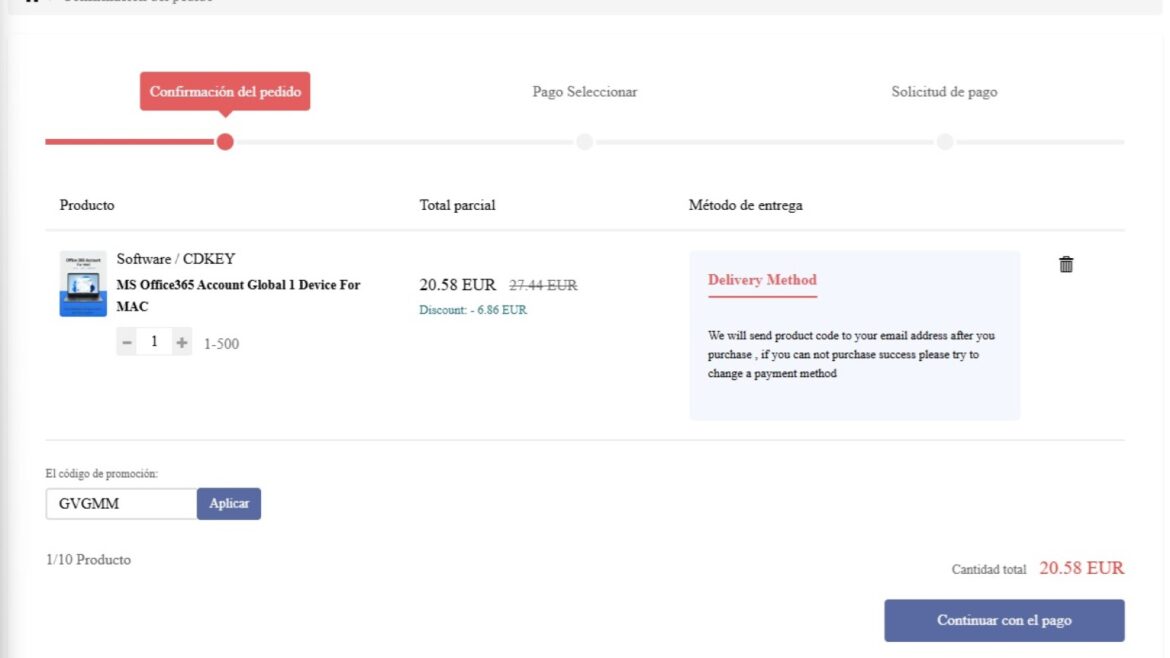Image resolution: width=1170 pixels, height=658 pixels.
Task: Click the middle gray progress dot
Action: coord(584,142)
